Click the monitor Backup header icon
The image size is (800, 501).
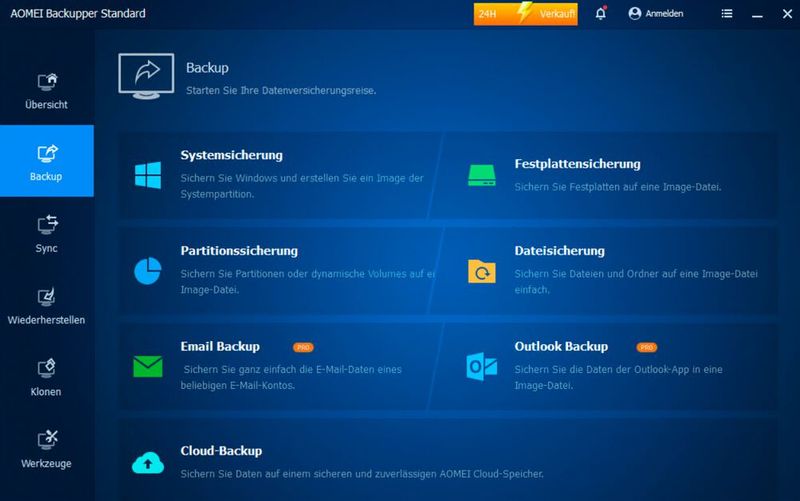[146, 76]
